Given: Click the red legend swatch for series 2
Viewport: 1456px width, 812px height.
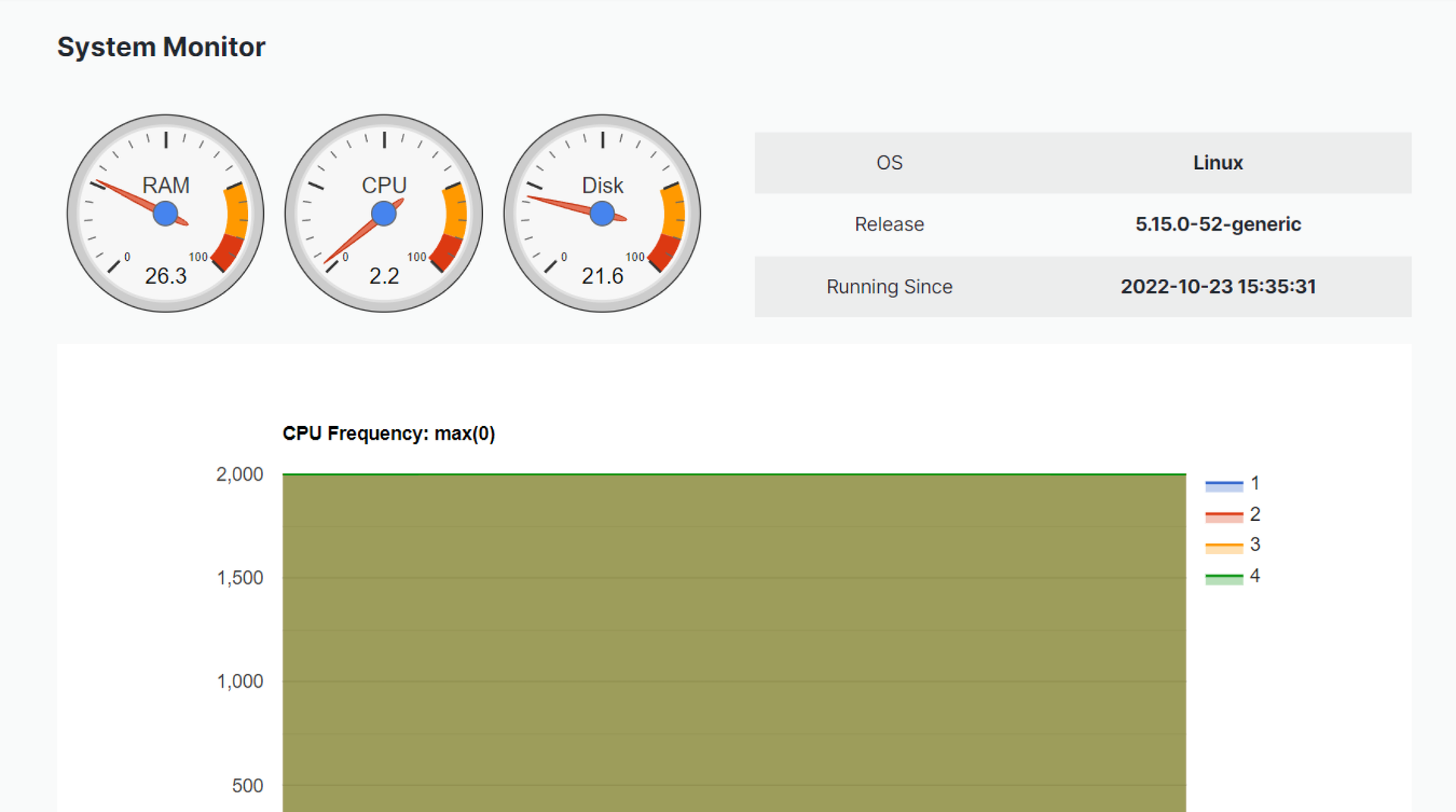Looking at the screenshot, I should tap(1223, 516).
